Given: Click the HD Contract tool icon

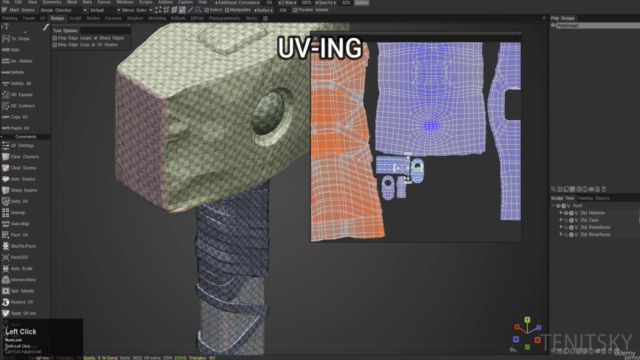Looking at the screenshot, I should 5,106.
